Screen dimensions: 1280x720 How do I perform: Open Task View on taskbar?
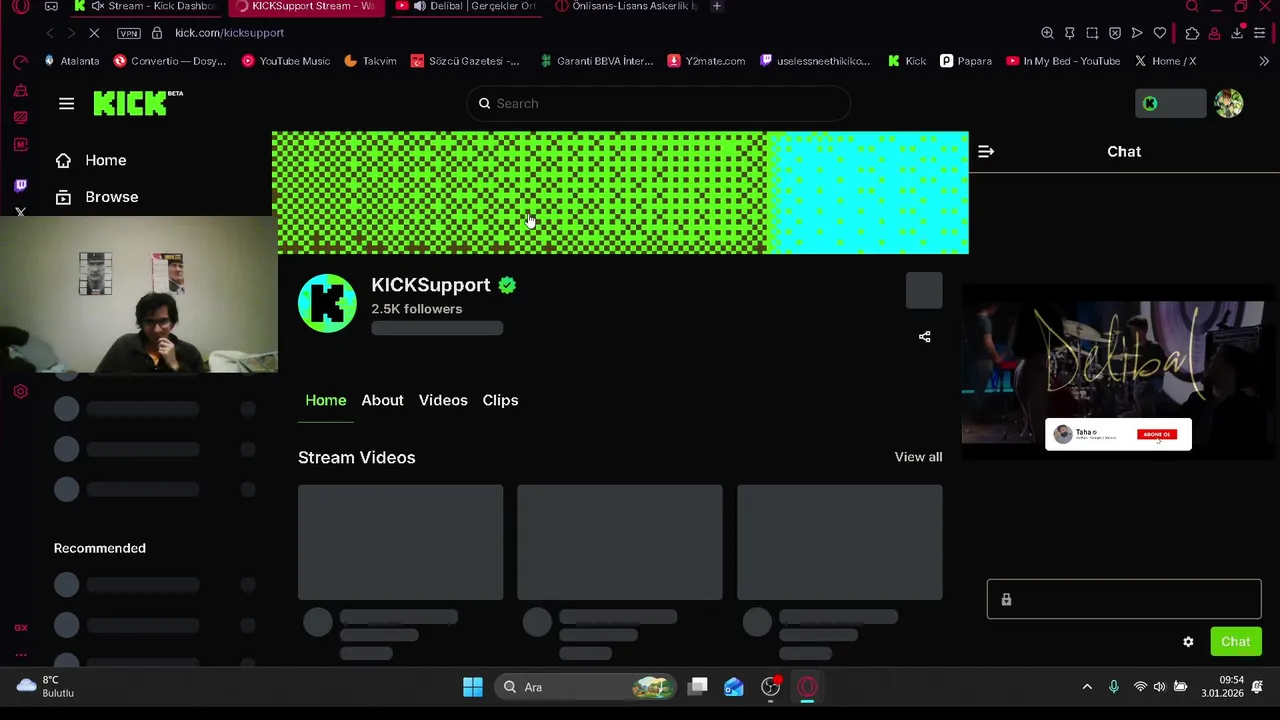(698, 687)
